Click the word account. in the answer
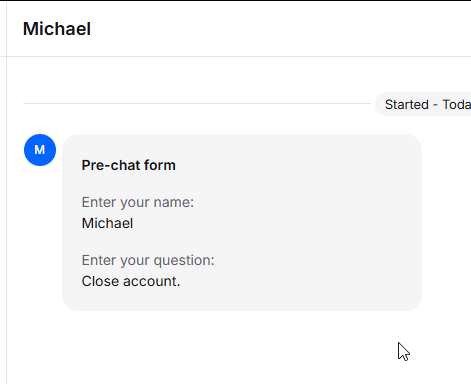This screenshot has height=384, width=471. 152,281
